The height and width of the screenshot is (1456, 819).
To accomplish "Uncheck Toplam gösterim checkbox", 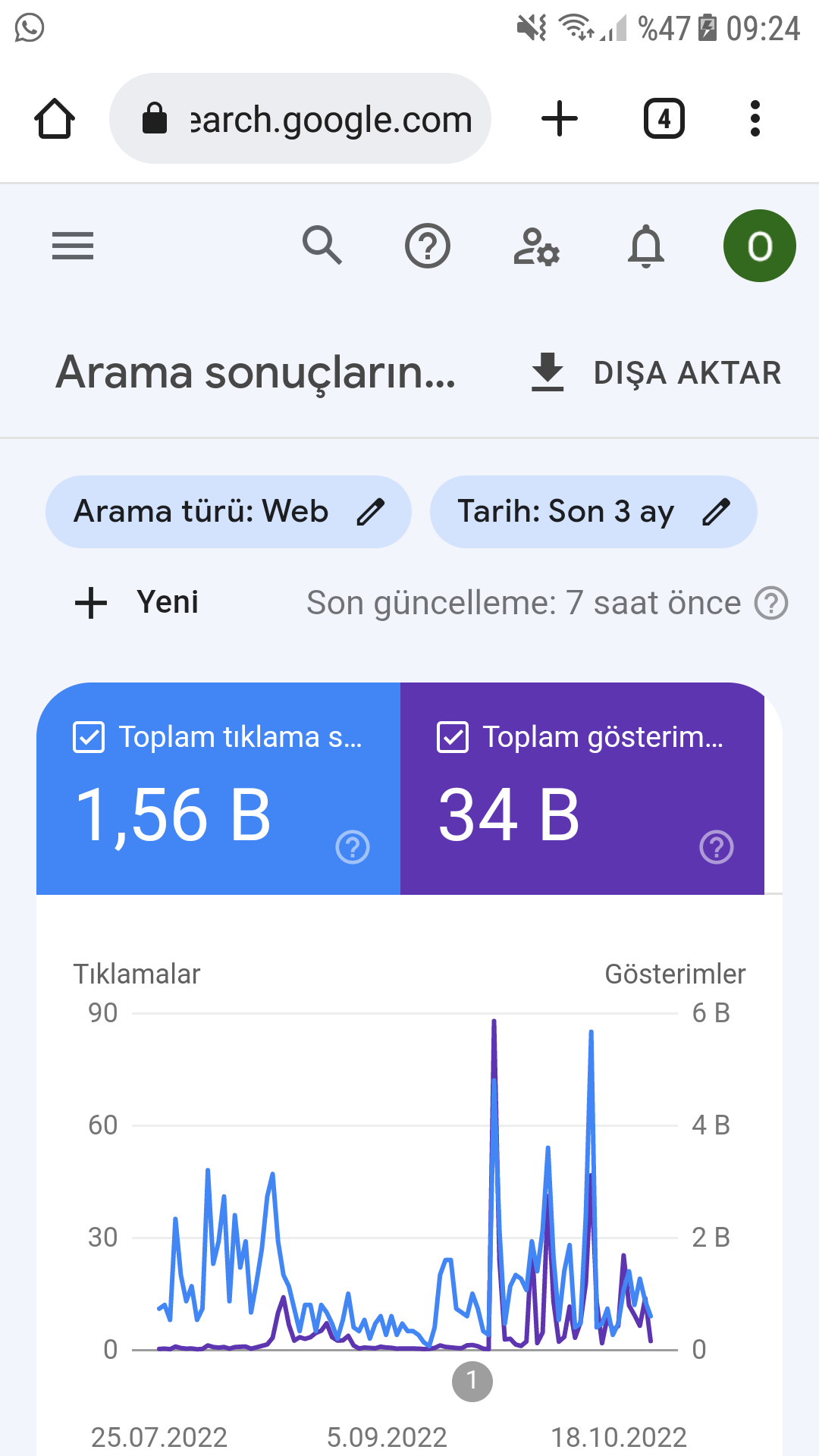I will coord(453,737).
